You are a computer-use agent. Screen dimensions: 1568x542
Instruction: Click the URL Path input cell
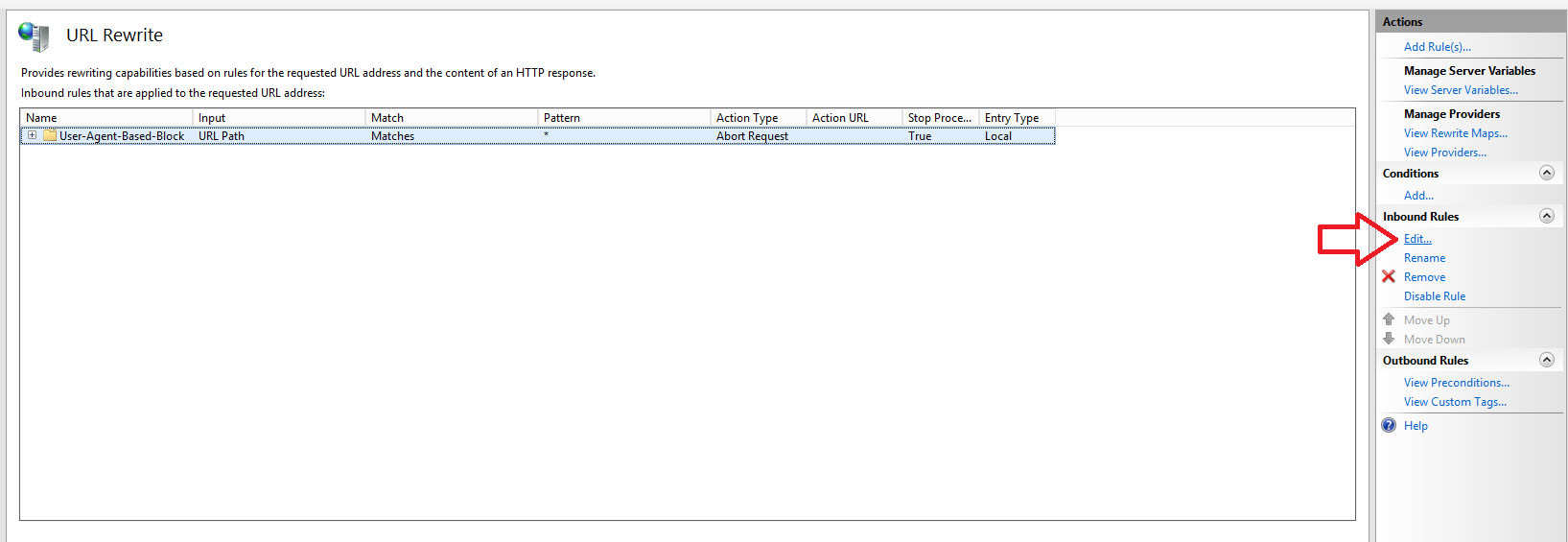(222, 136)
